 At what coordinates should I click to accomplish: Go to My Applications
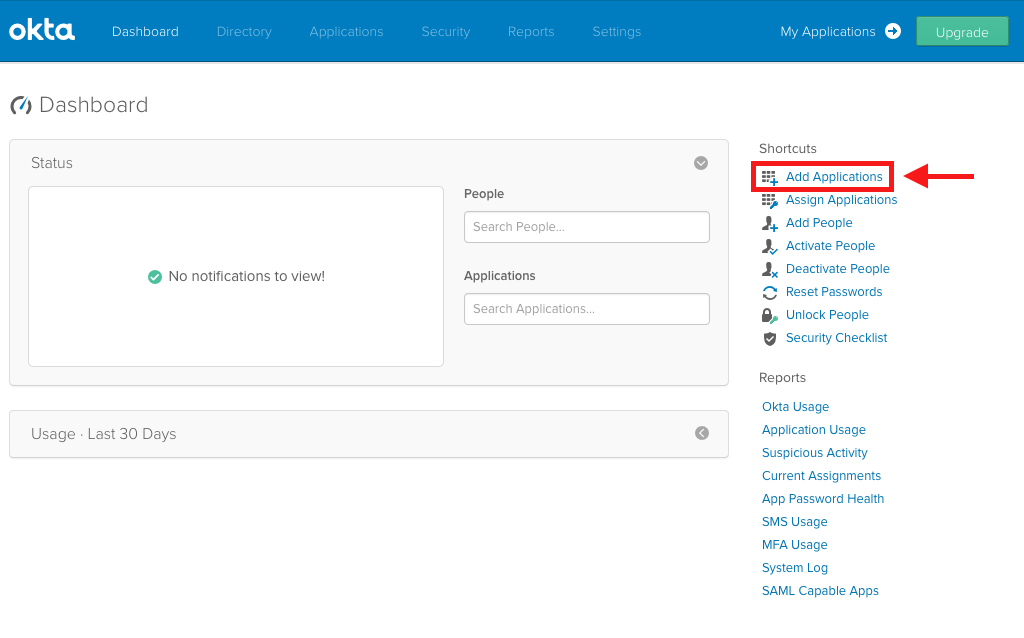click(x=827, y=31)
